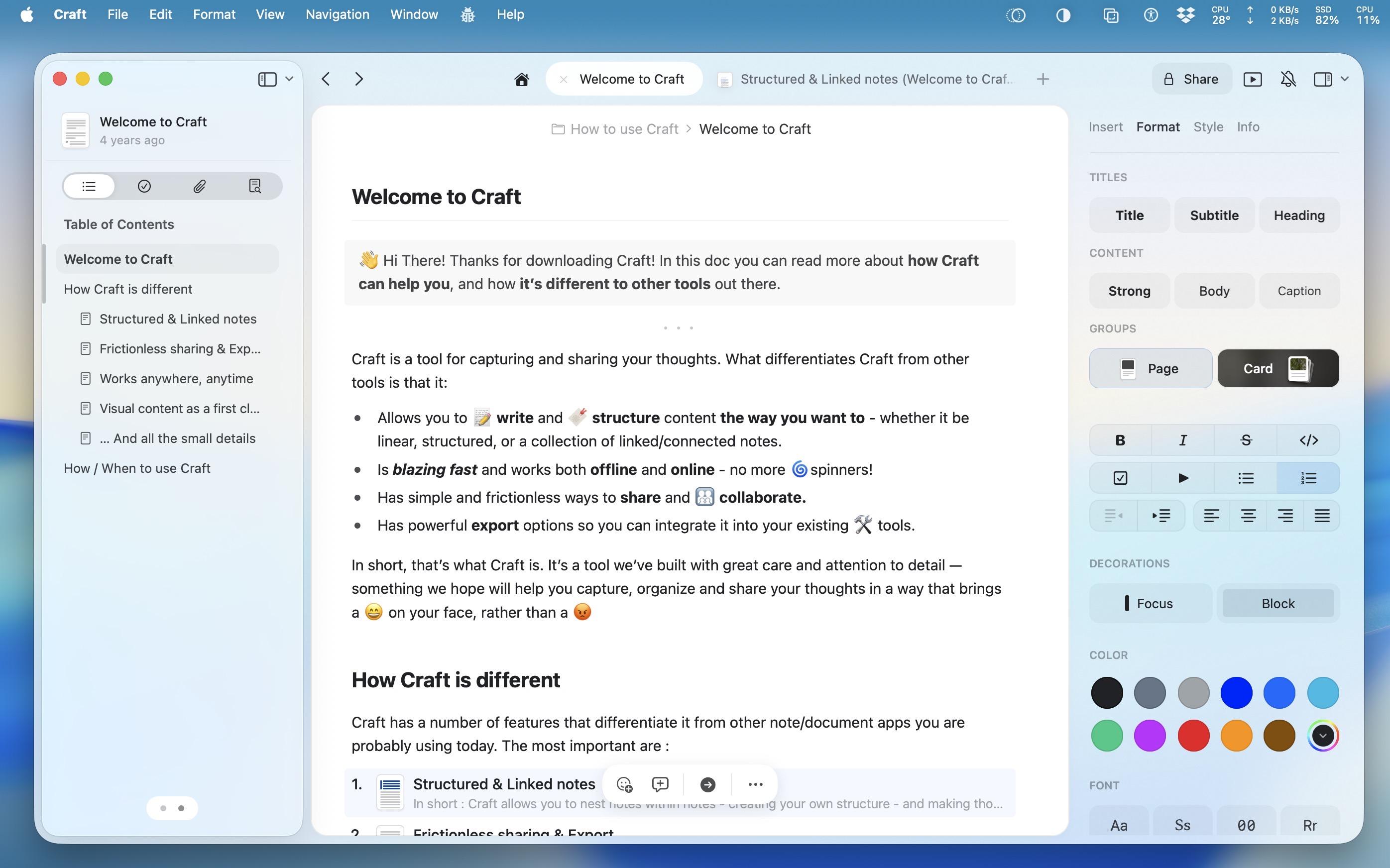This screenshot has height=868, width=1390.
Task: Open the Structured & Linked notes page card
Action: pyautogui.click(x=679, y=793)
